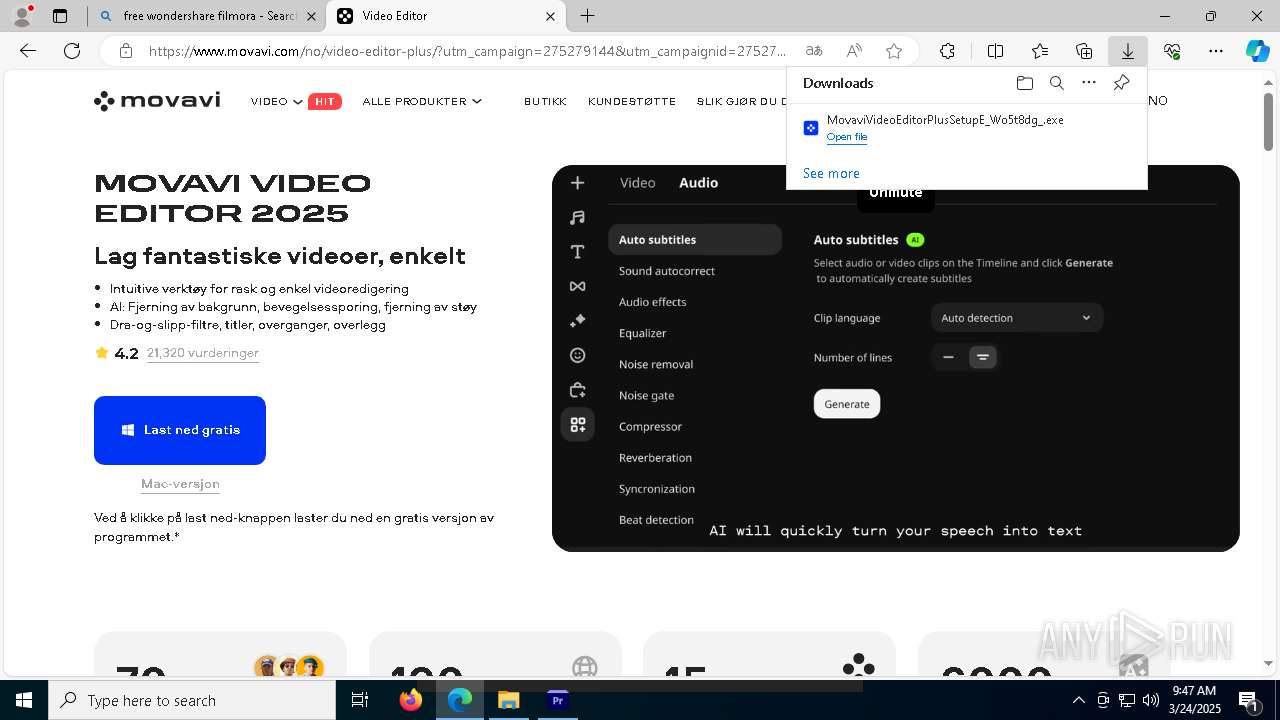Select Auto subtitles in audio list
1280x720 pixels.
(x=695, y=240)
